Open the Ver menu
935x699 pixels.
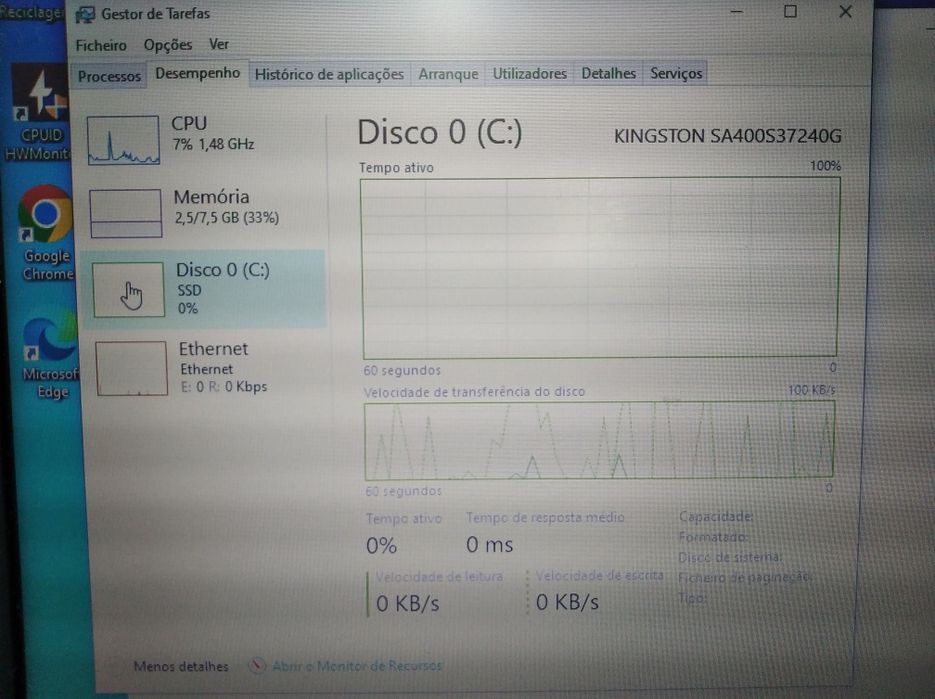pos(219,45)
